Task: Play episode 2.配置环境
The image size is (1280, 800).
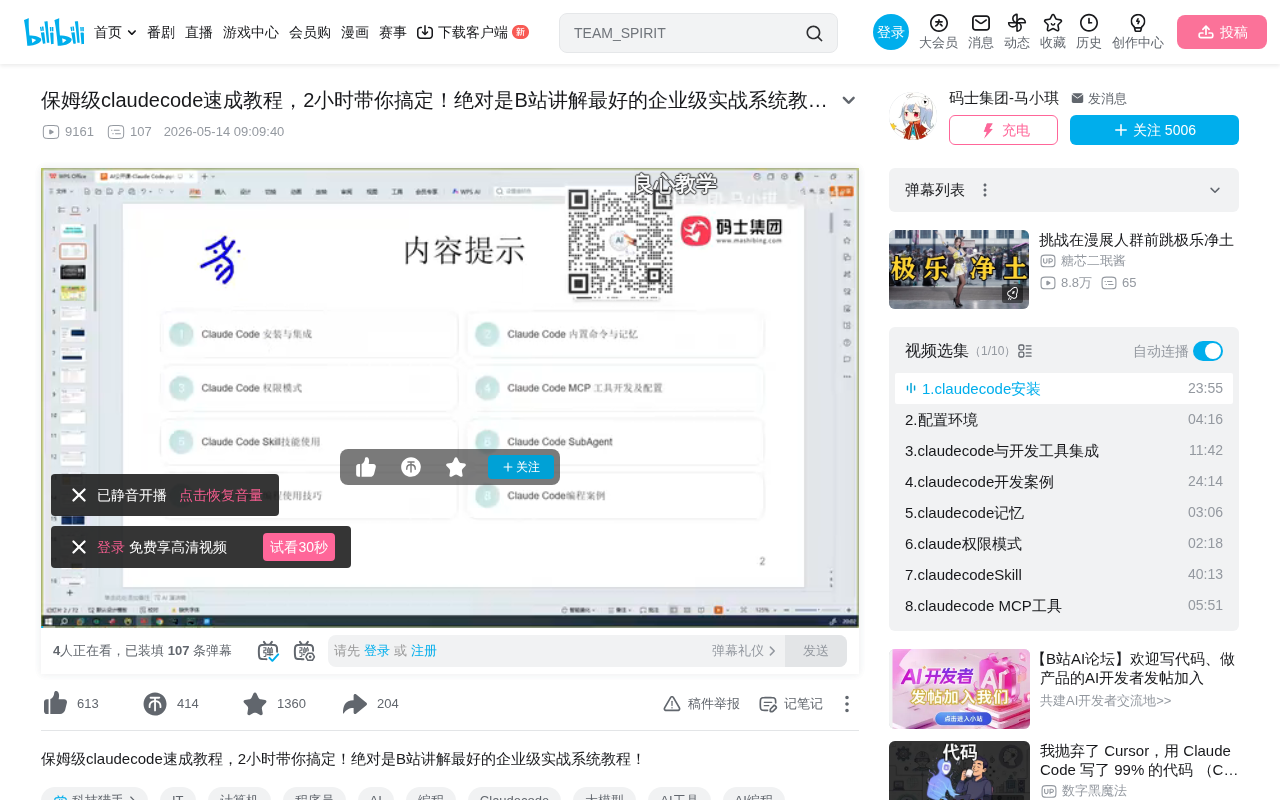Action: (x=1064, y=420)
